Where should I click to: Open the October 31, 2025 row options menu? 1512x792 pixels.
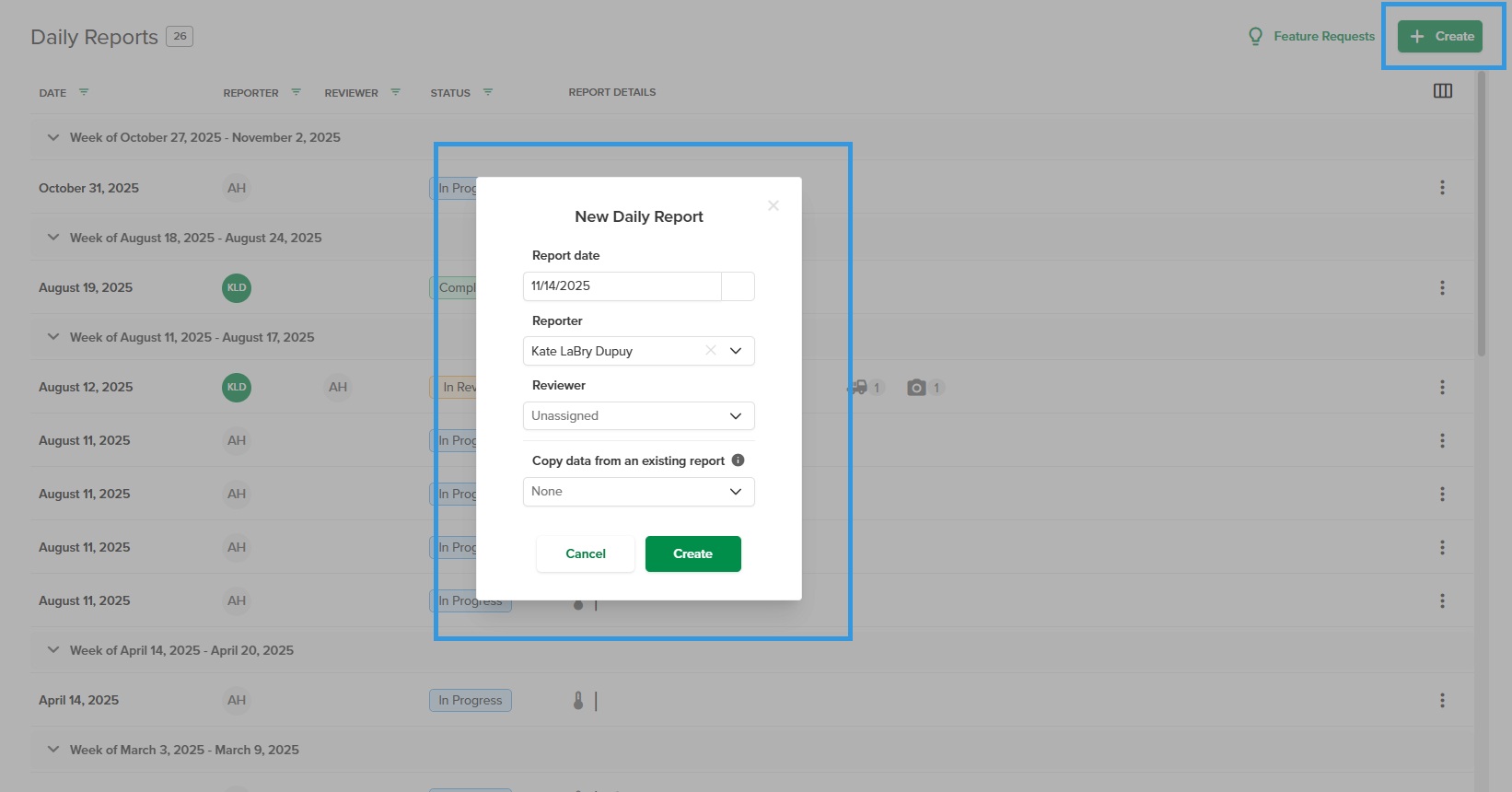1442,188
